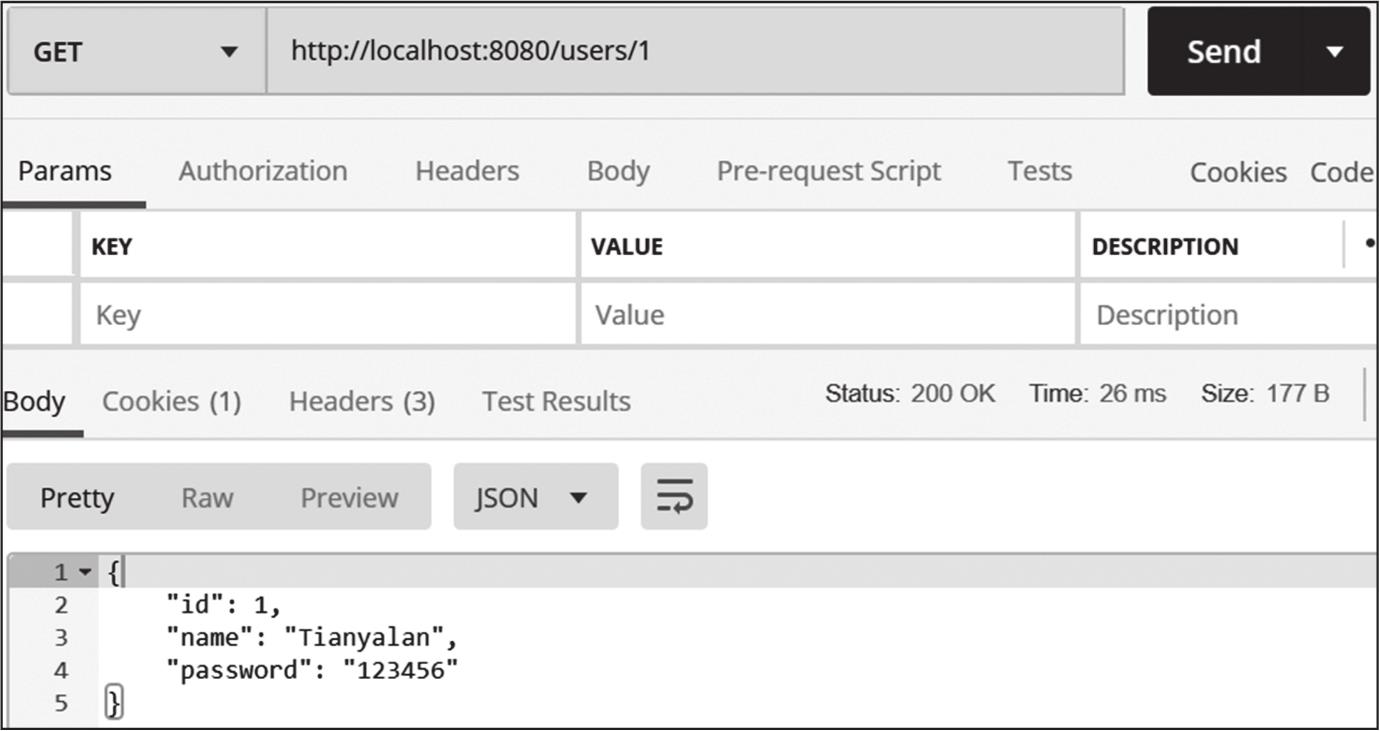Click the KEY column header
Screen dimensions: 1380x731
coord(112,246)
